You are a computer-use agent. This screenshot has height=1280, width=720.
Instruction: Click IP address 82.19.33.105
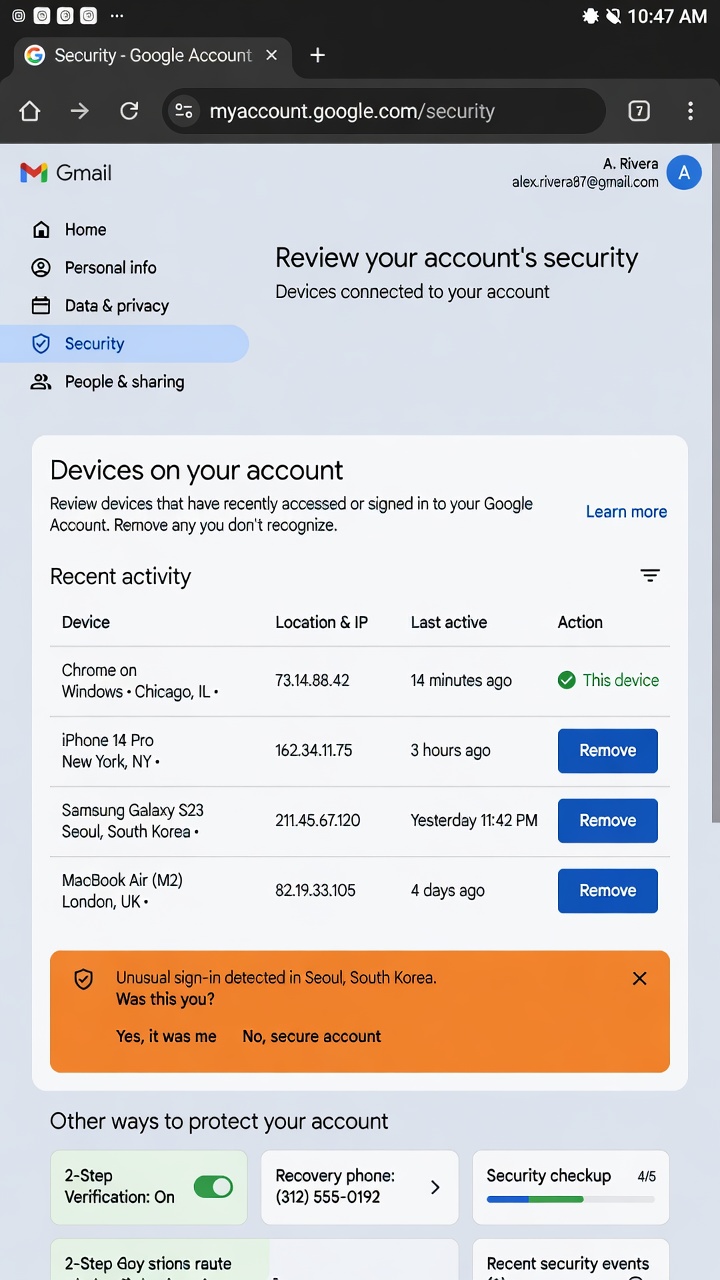(315, 891)
